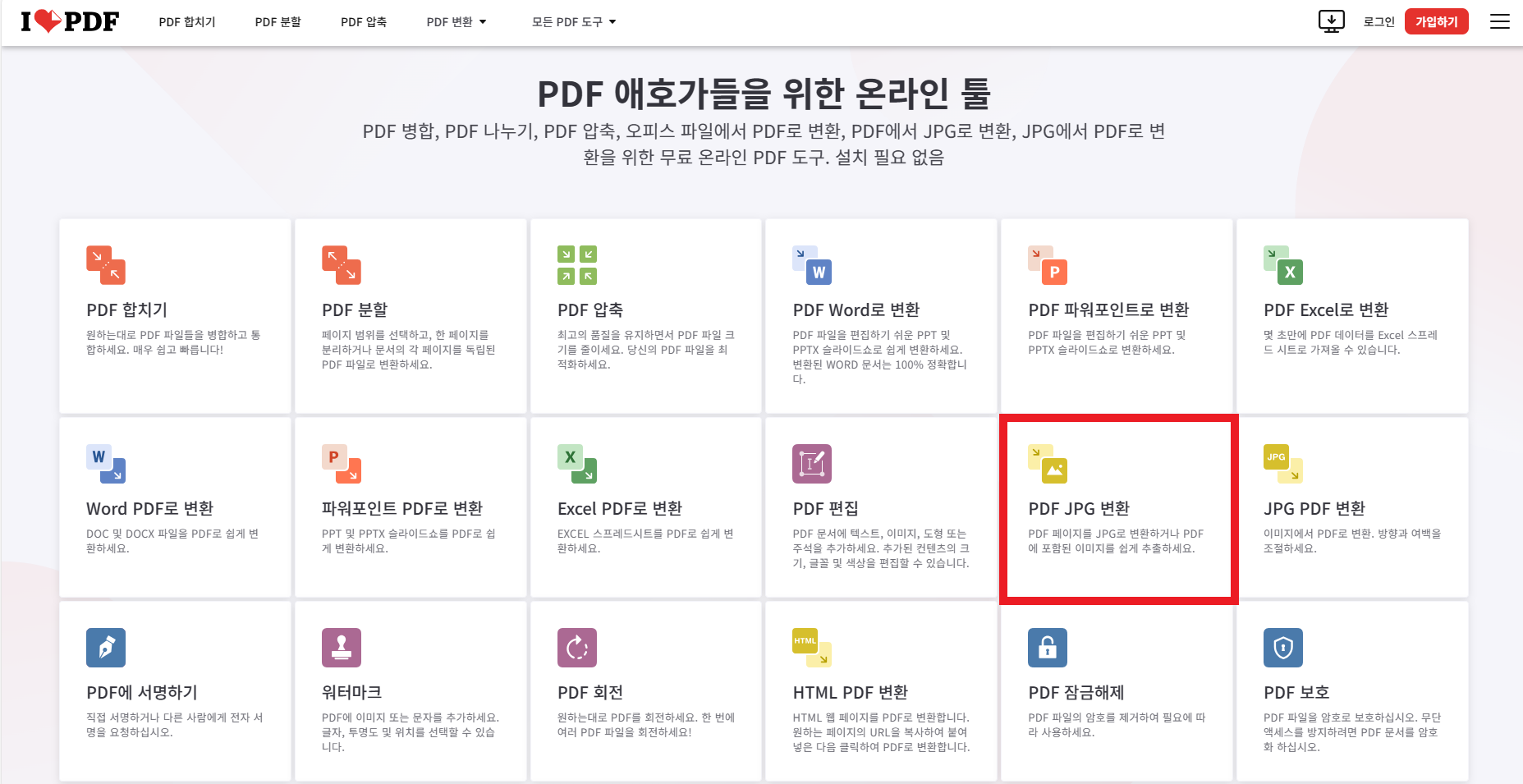Open the 워터마크 card title
This screenshot has height=784, width=1523.
click(x=352, y=693)
